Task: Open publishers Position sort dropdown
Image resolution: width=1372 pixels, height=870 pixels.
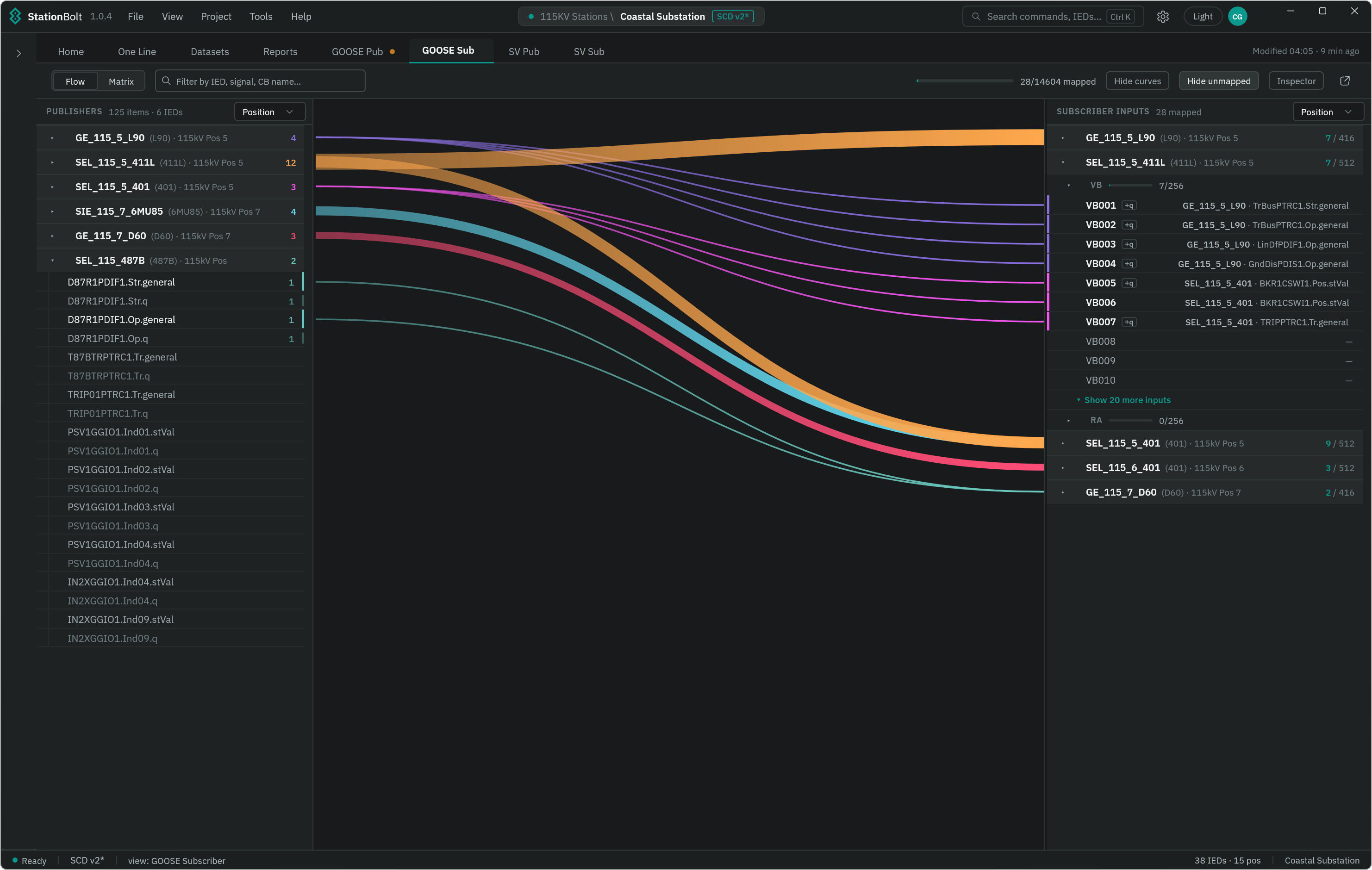Action: click(269, 112)
